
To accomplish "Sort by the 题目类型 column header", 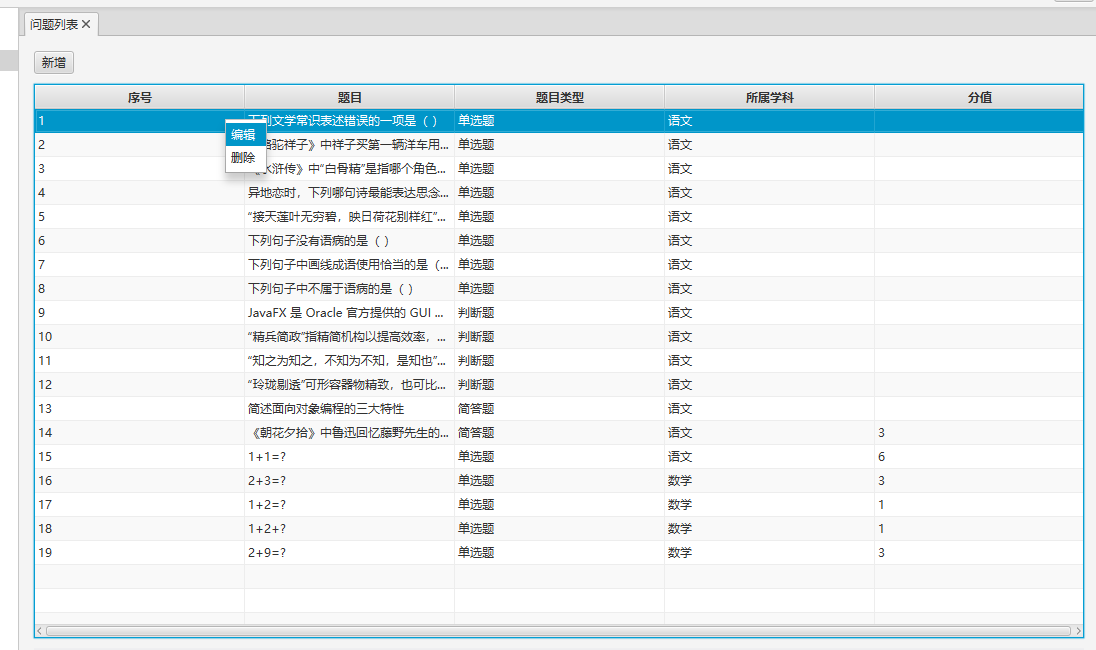I will click(x=559, y=97).
